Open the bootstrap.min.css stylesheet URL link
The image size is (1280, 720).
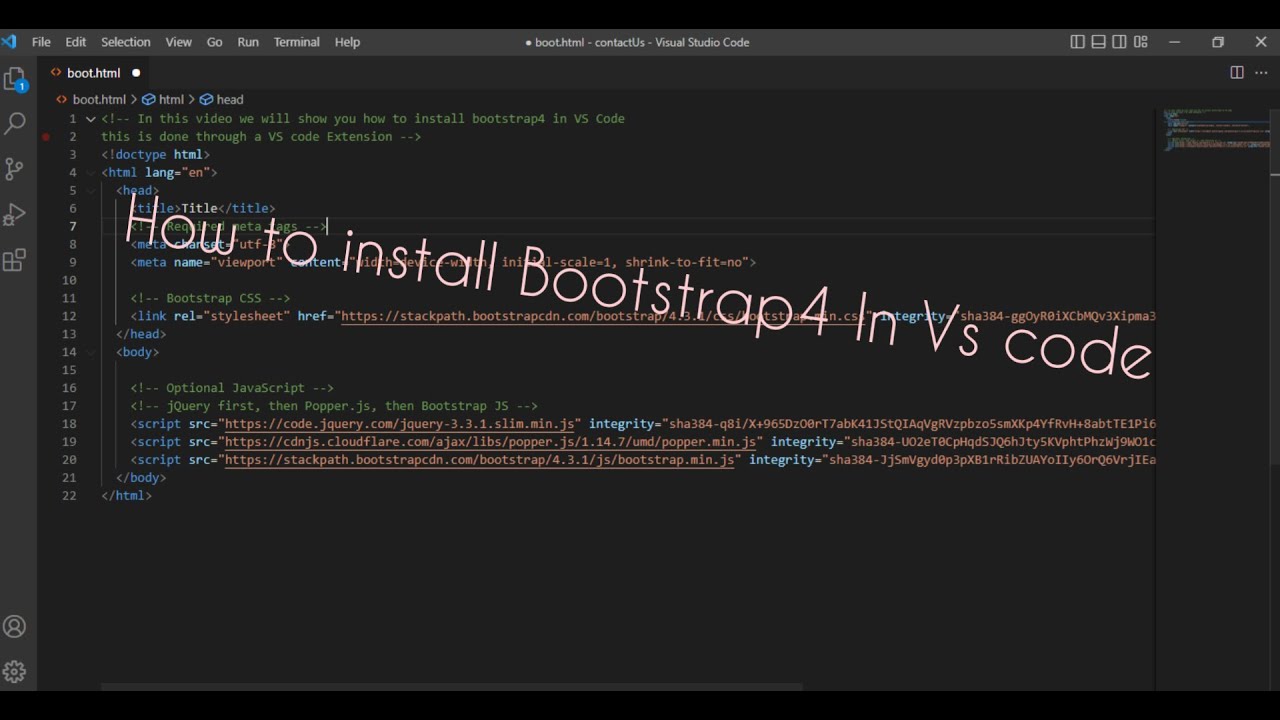tap(604, 316)
